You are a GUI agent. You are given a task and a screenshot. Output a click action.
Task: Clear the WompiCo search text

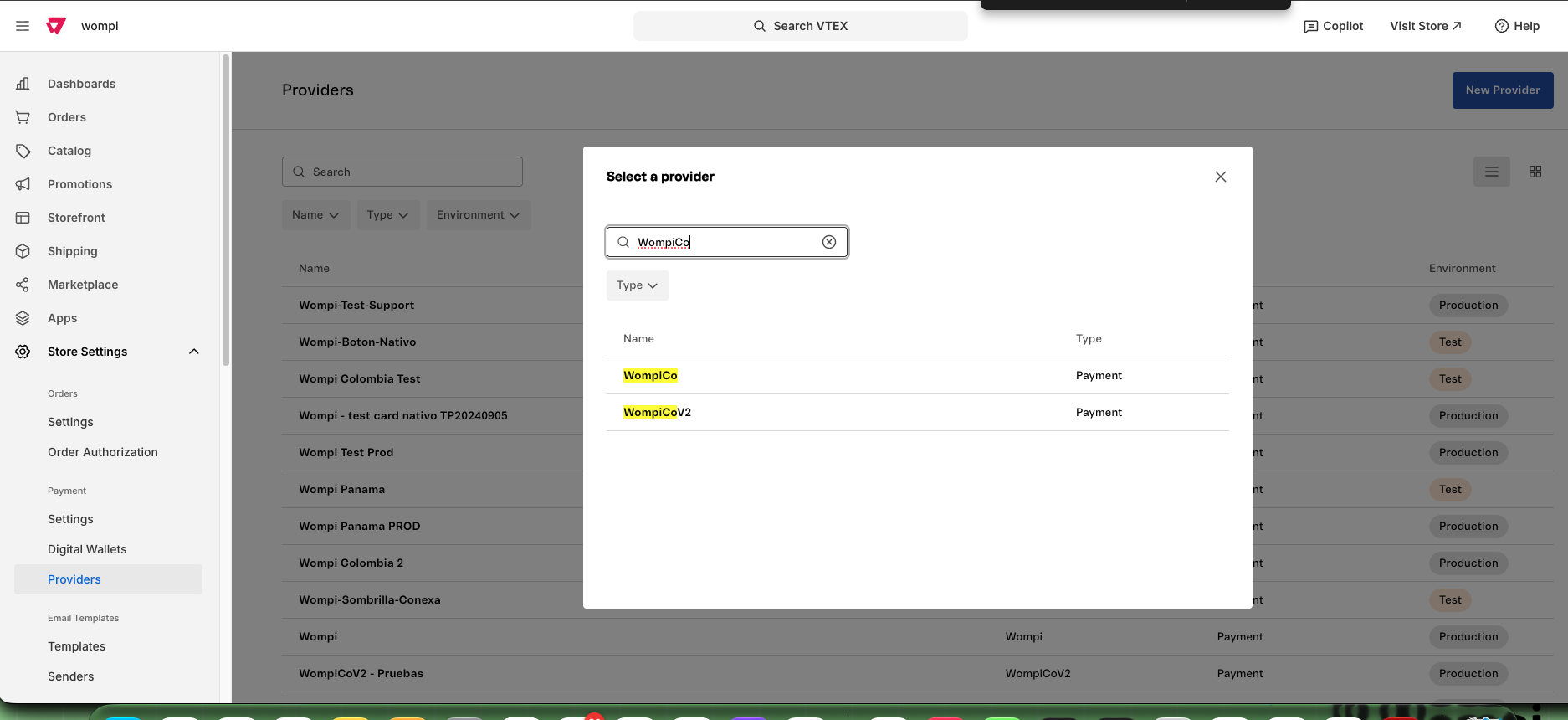click(x=829, y=242)
